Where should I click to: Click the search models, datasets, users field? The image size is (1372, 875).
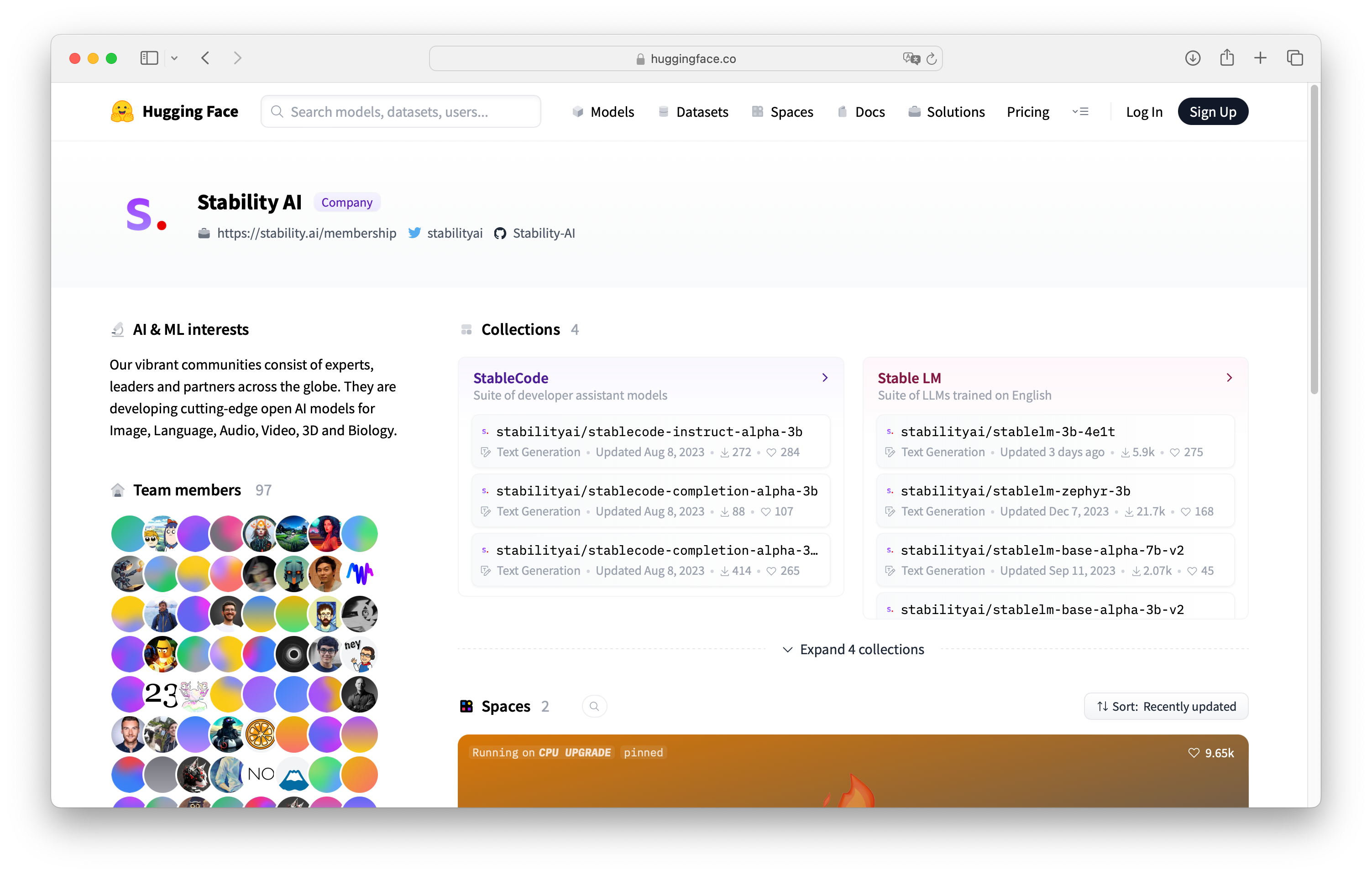(401, 112)
